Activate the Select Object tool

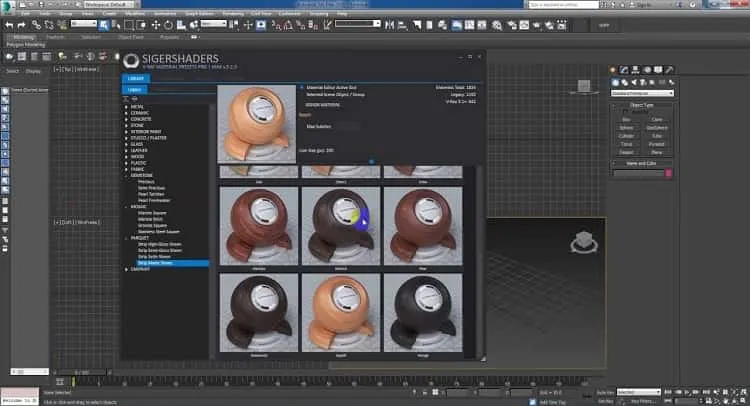pos(104,25)
